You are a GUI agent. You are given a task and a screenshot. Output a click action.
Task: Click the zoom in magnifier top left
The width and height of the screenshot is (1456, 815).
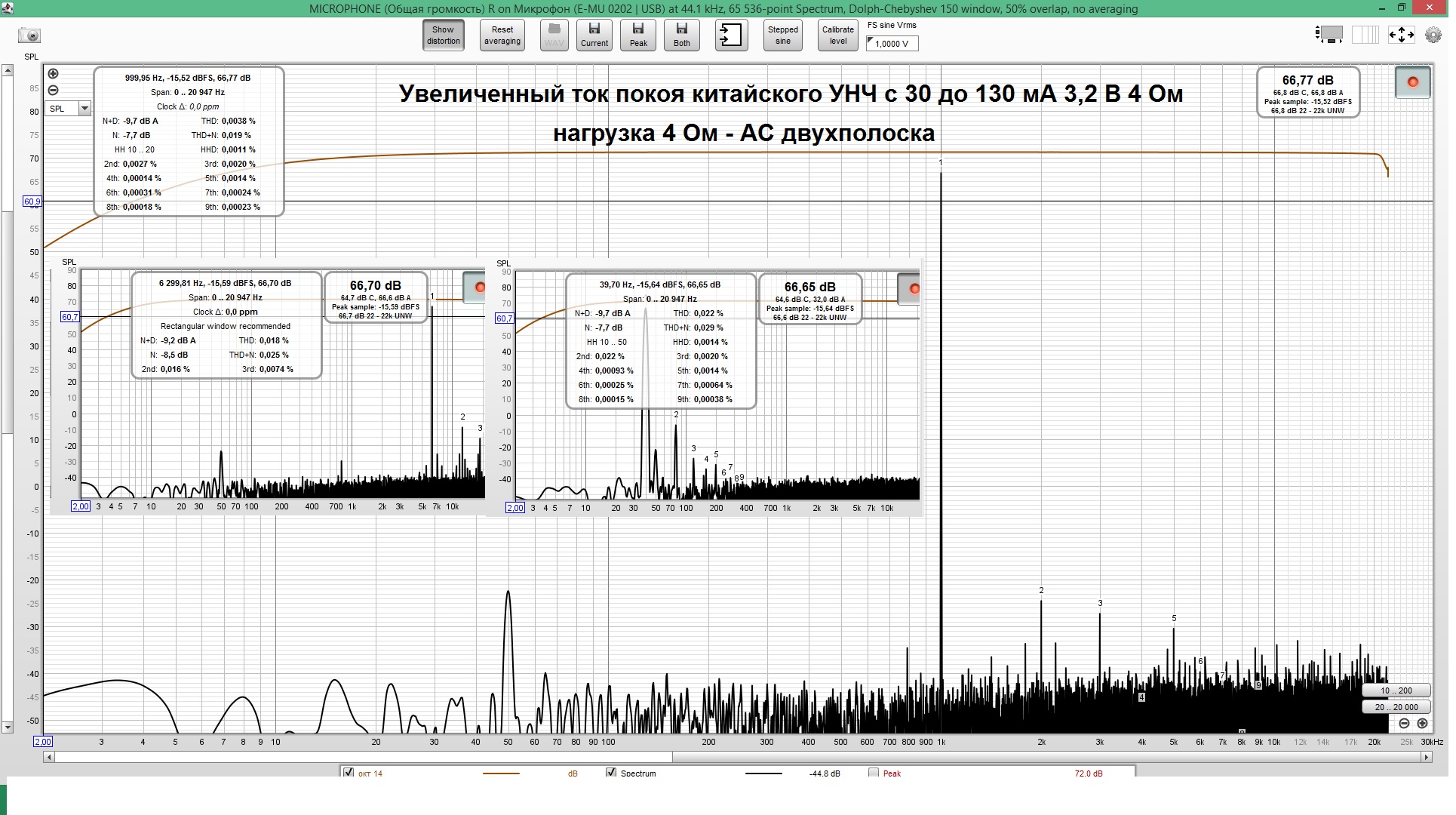pos(53,74)
